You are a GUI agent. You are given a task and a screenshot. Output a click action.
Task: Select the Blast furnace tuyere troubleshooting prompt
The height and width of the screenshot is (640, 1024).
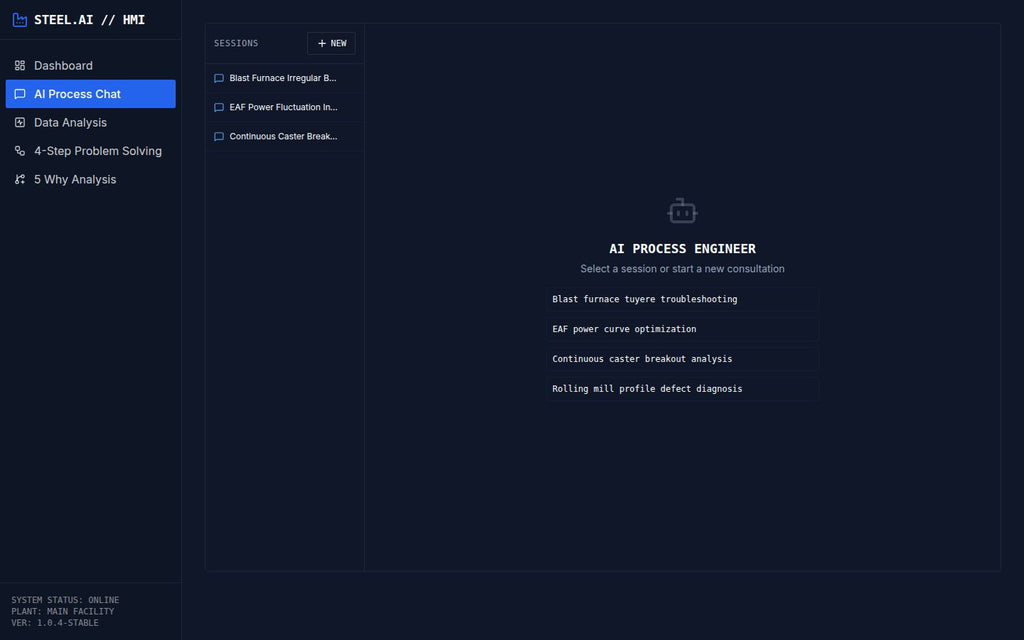681,299
